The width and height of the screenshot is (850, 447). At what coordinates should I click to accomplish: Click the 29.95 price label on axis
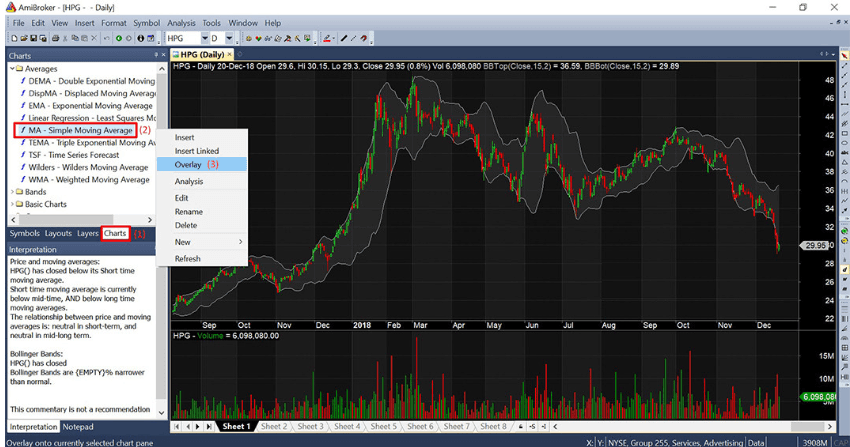pyautogui.click(x=814, y=245)
